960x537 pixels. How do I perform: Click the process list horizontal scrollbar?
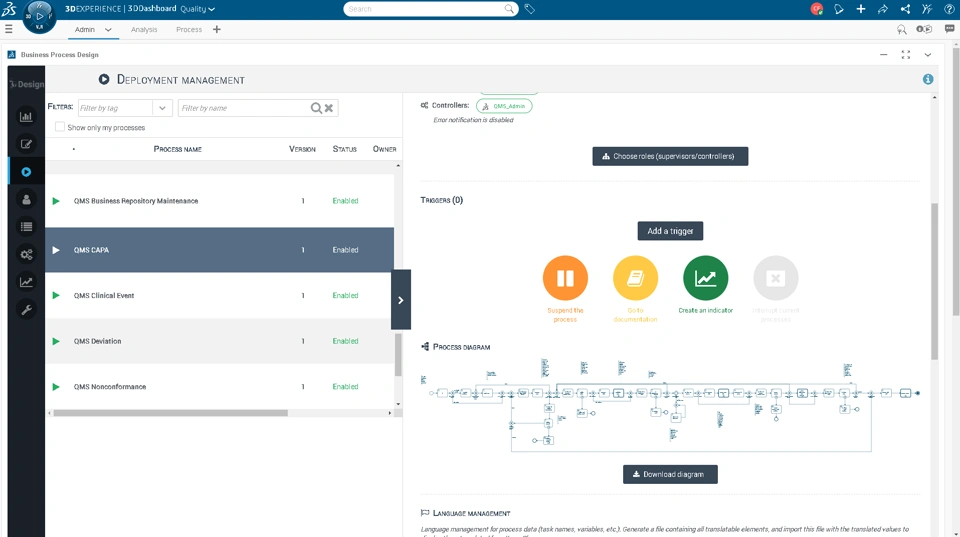tap(170, 413)
